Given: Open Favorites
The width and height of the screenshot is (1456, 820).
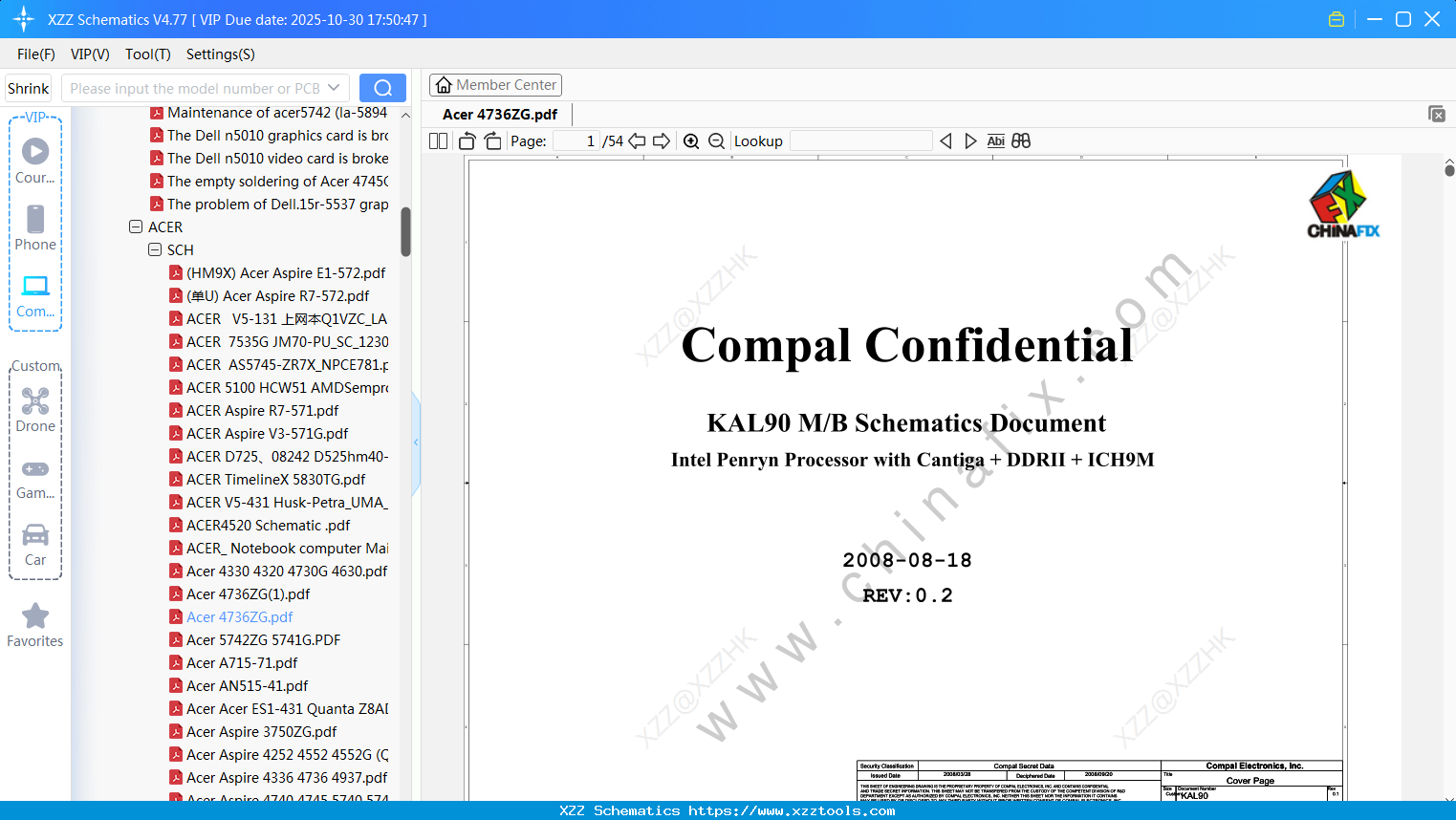Looking at the screenshot, I should [35, 626].
